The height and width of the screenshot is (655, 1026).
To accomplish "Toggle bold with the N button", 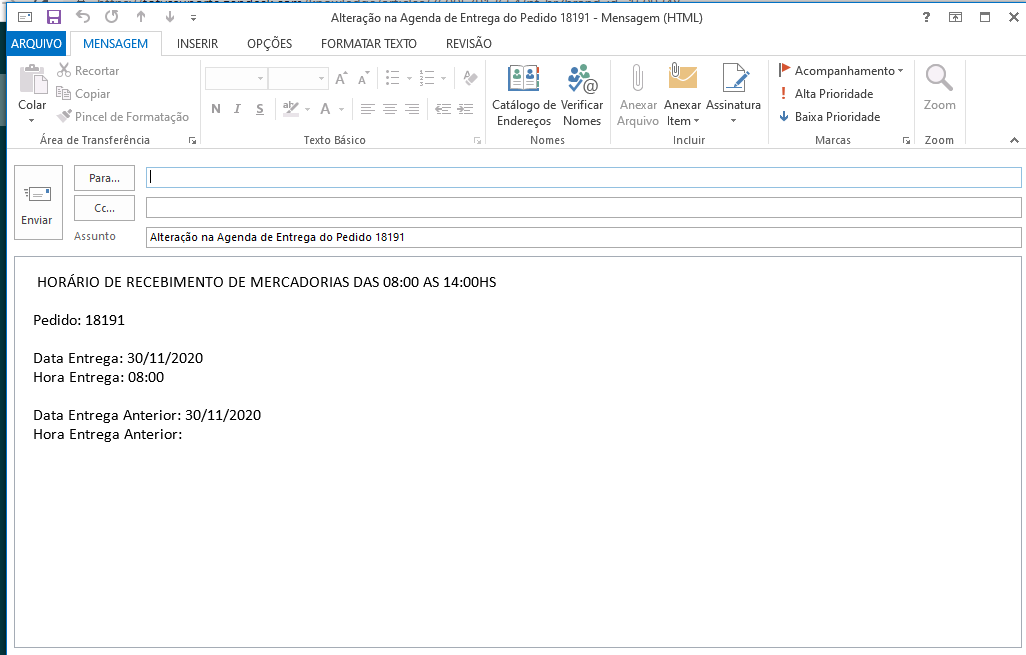I will [216, 109].
